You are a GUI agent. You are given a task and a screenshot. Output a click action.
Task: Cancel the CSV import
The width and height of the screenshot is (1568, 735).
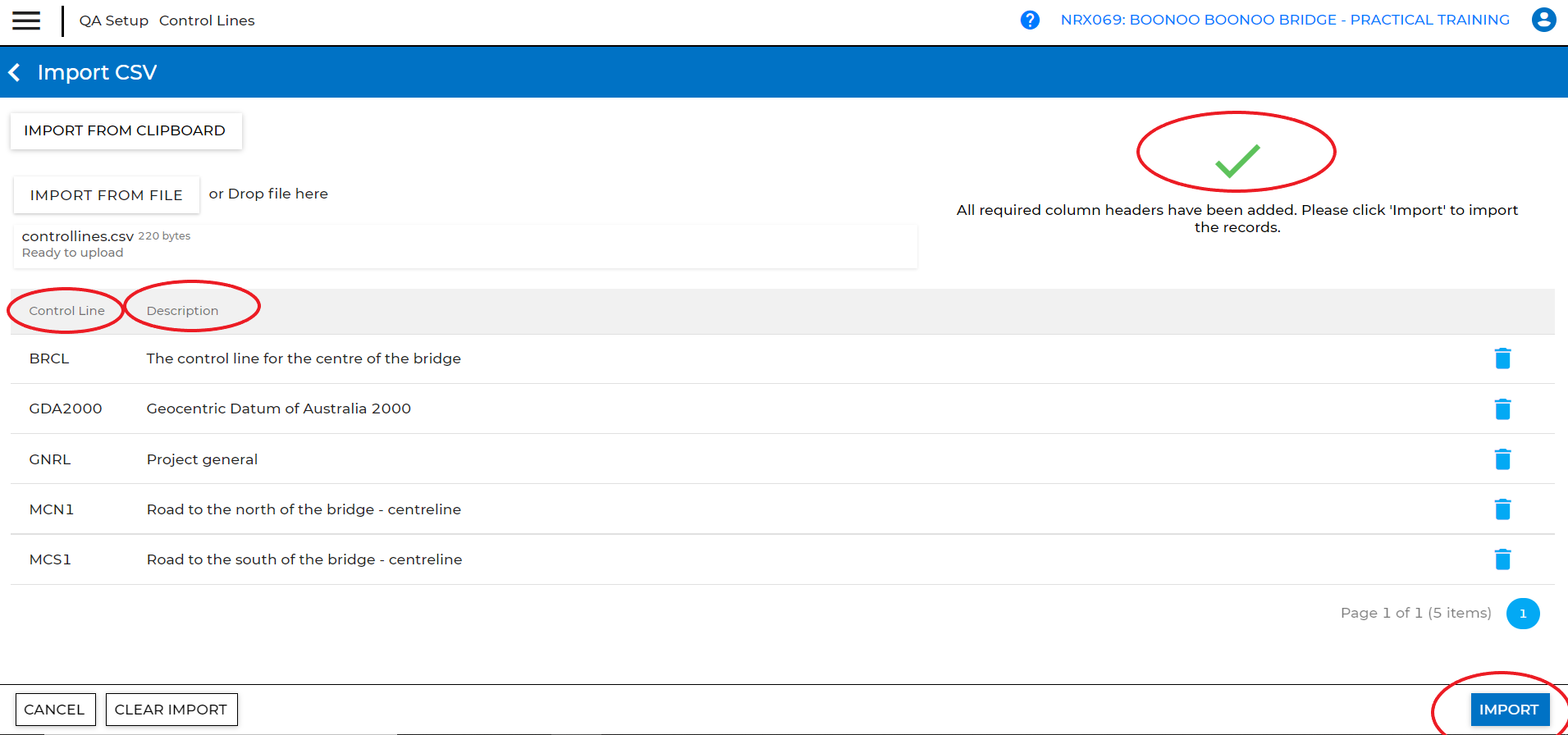54,710
